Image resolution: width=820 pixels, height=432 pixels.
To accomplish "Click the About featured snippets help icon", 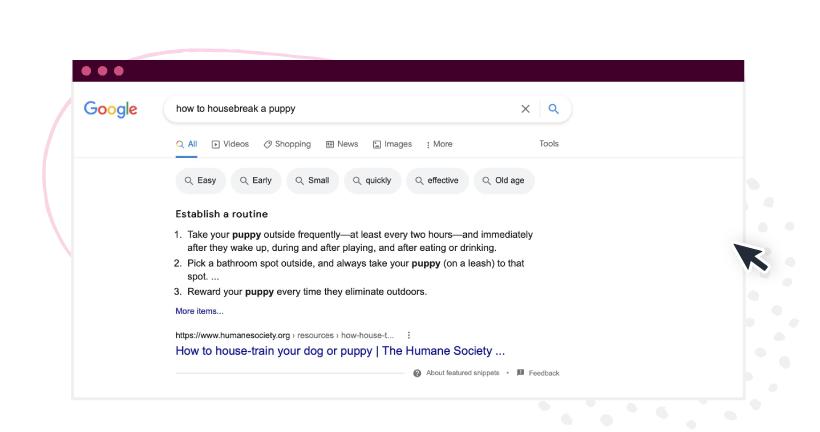I will point(417,373).
